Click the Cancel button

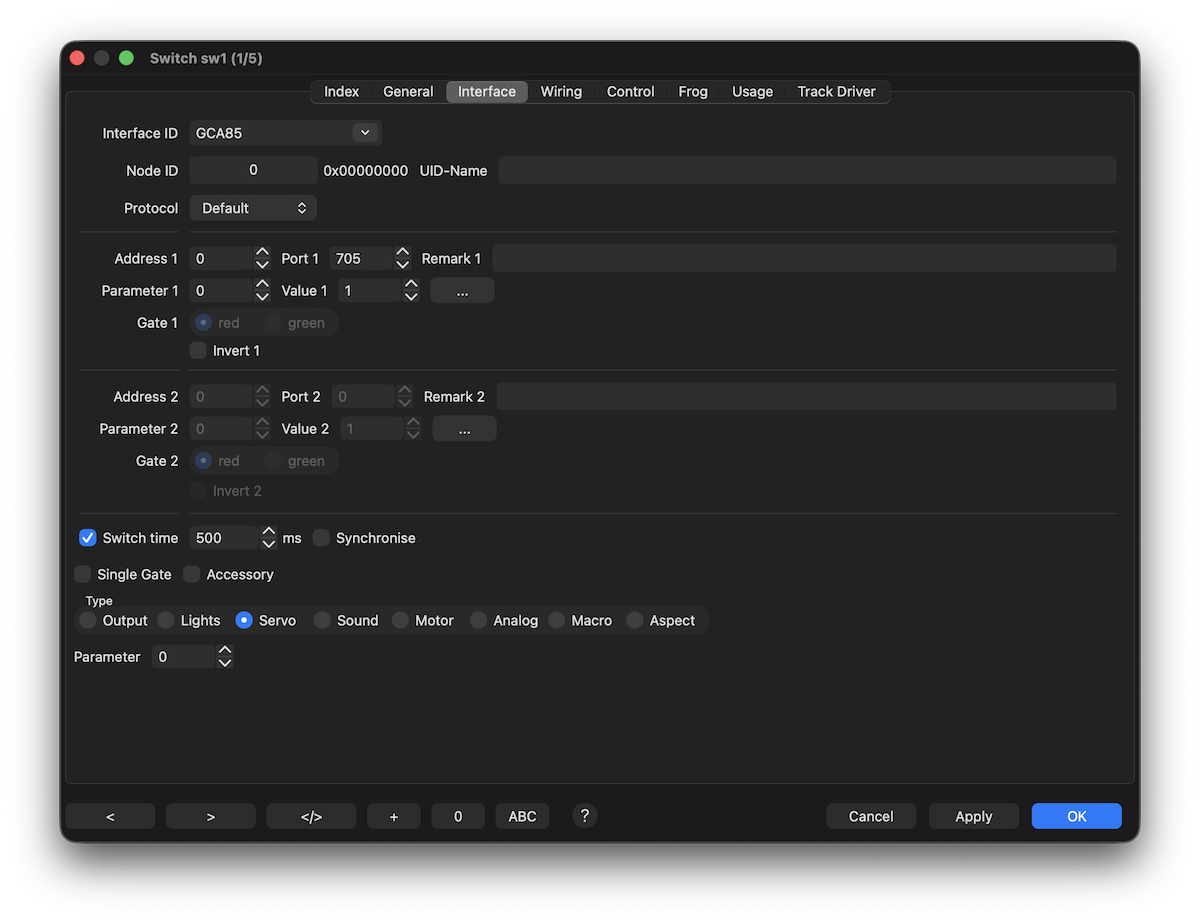[871, 816]
